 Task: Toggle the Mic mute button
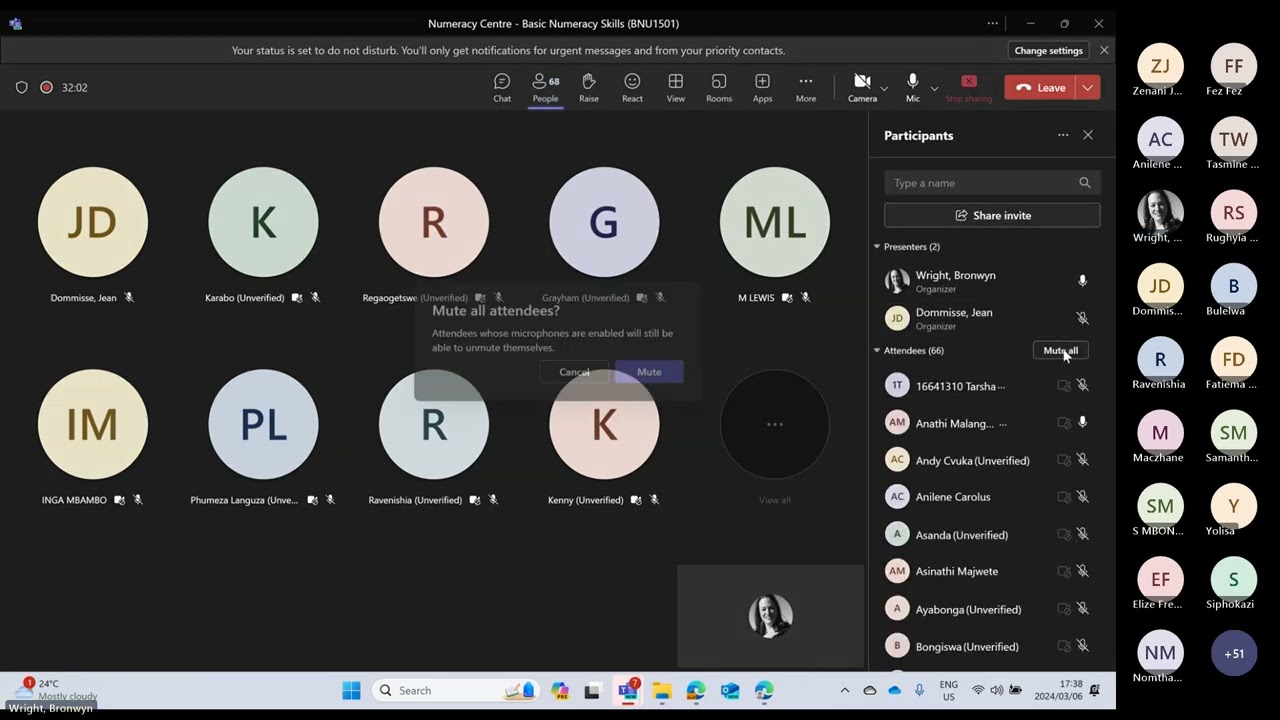click(x=912, y=87)
